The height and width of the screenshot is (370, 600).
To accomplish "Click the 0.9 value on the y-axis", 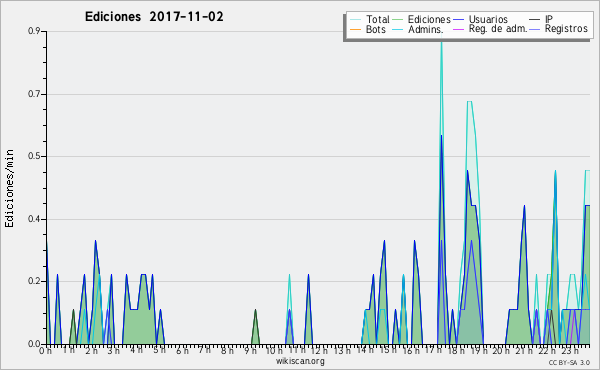I will 34,31.
